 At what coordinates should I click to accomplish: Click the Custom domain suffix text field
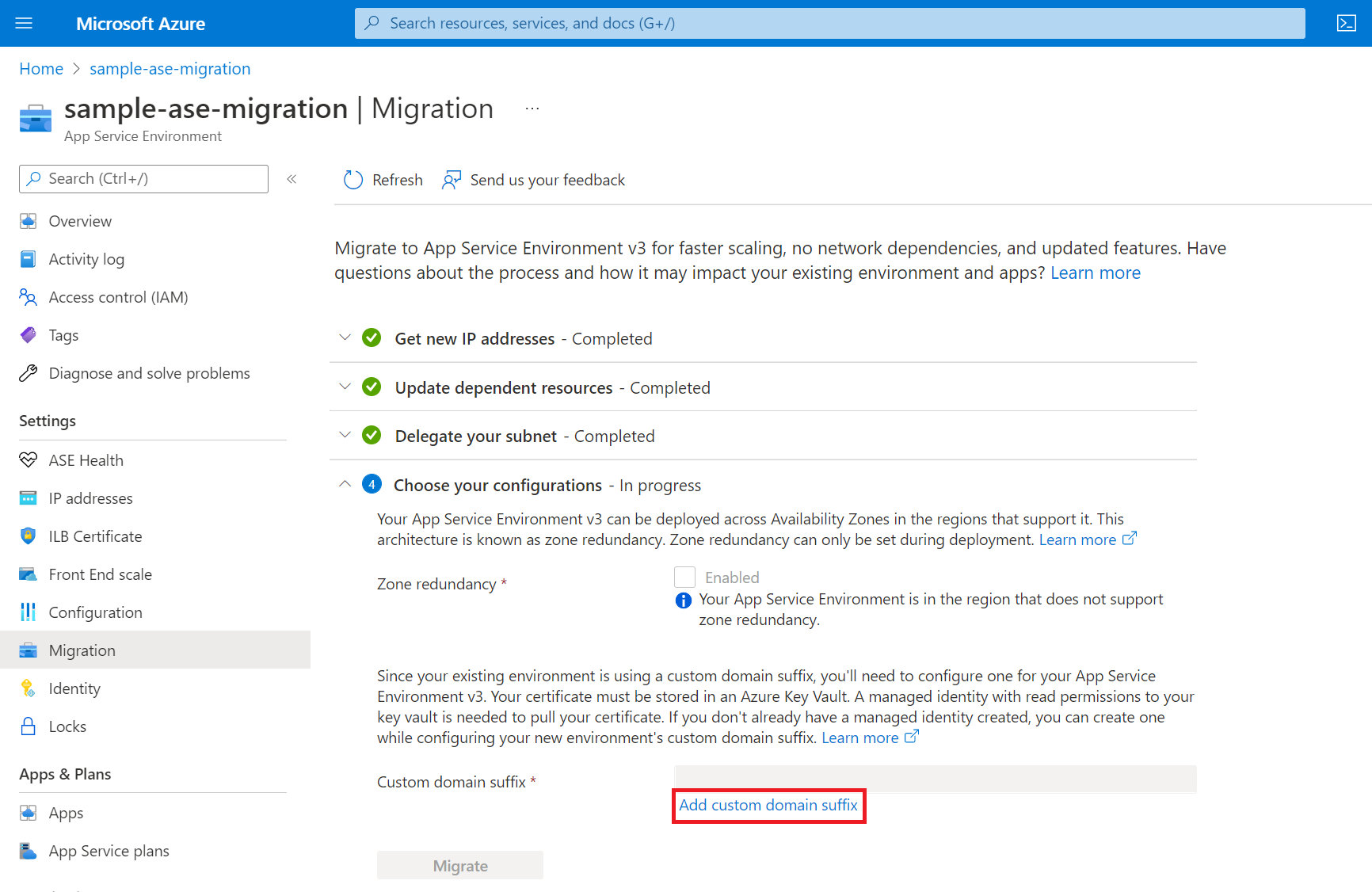tap(935, 779)
